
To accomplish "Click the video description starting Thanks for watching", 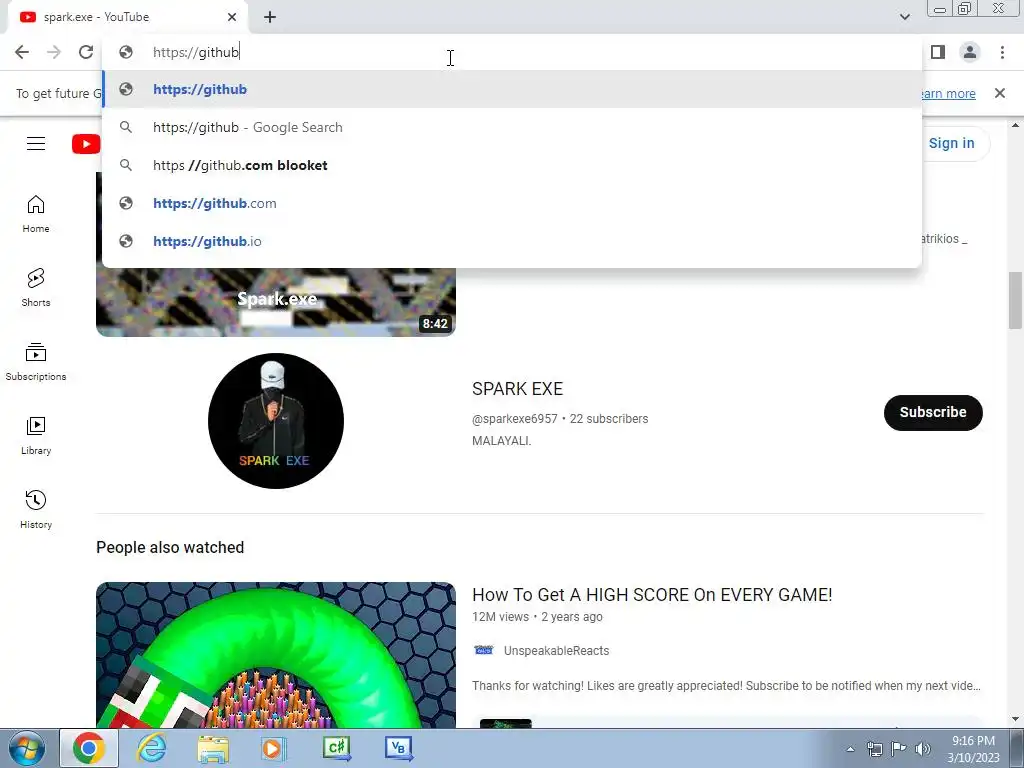I will coord(726,686).
